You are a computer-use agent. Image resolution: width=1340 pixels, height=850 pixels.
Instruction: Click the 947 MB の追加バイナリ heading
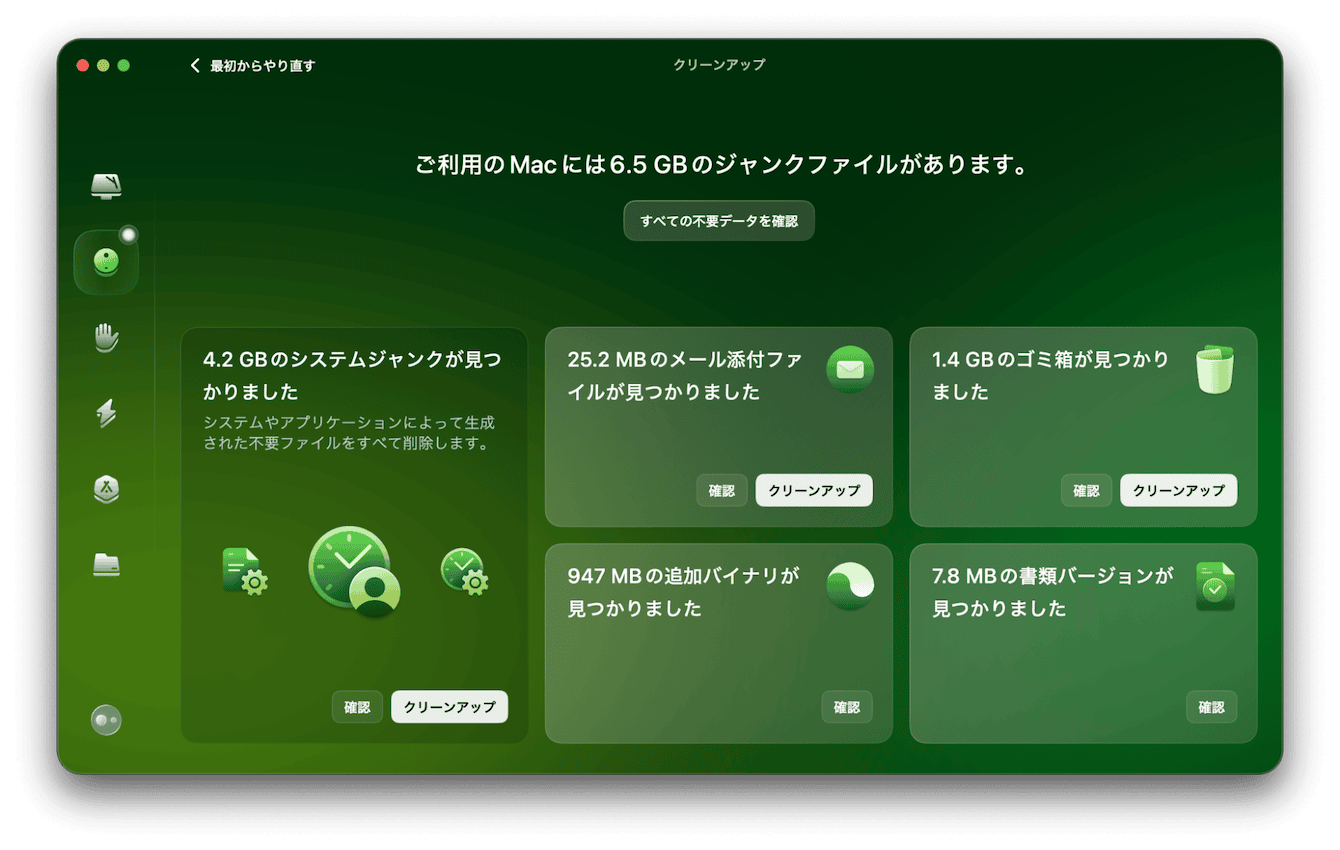(x=684, y=591)
